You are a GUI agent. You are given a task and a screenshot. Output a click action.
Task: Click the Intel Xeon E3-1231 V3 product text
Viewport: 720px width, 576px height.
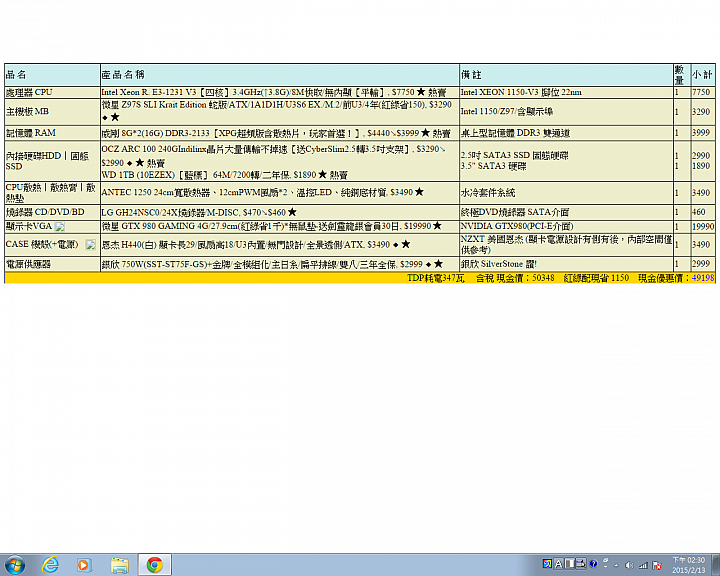(274, 92)
